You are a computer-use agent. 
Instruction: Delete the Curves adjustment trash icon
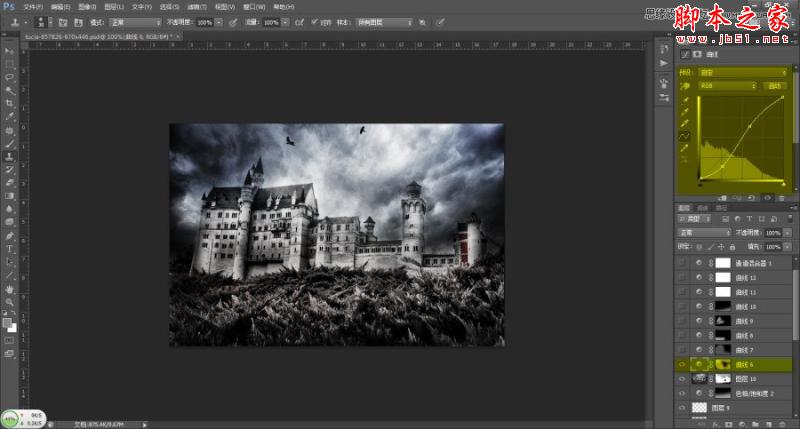(x=782, y=198)
